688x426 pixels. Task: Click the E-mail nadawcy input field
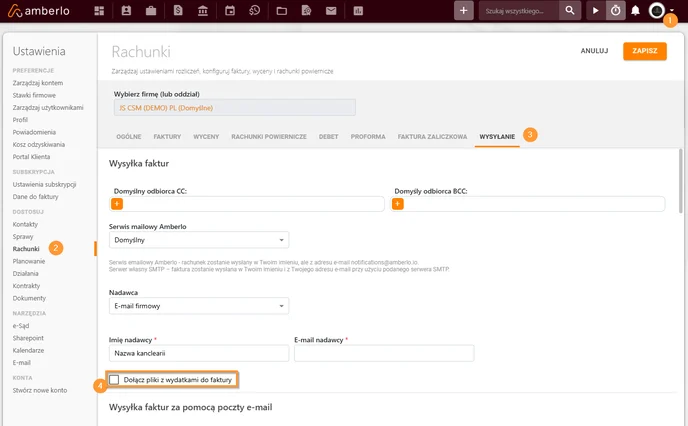[384, 353]
